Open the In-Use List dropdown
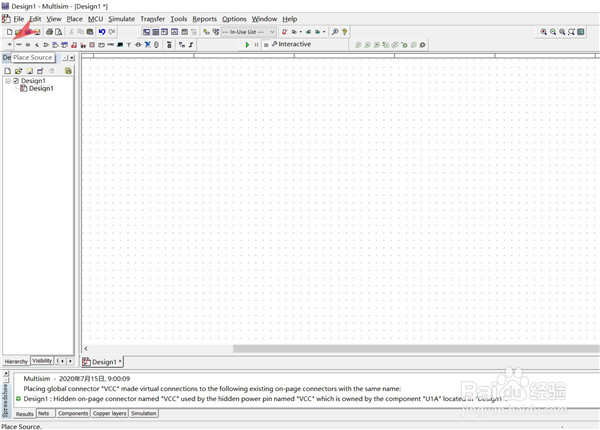 tap(249, 32)
